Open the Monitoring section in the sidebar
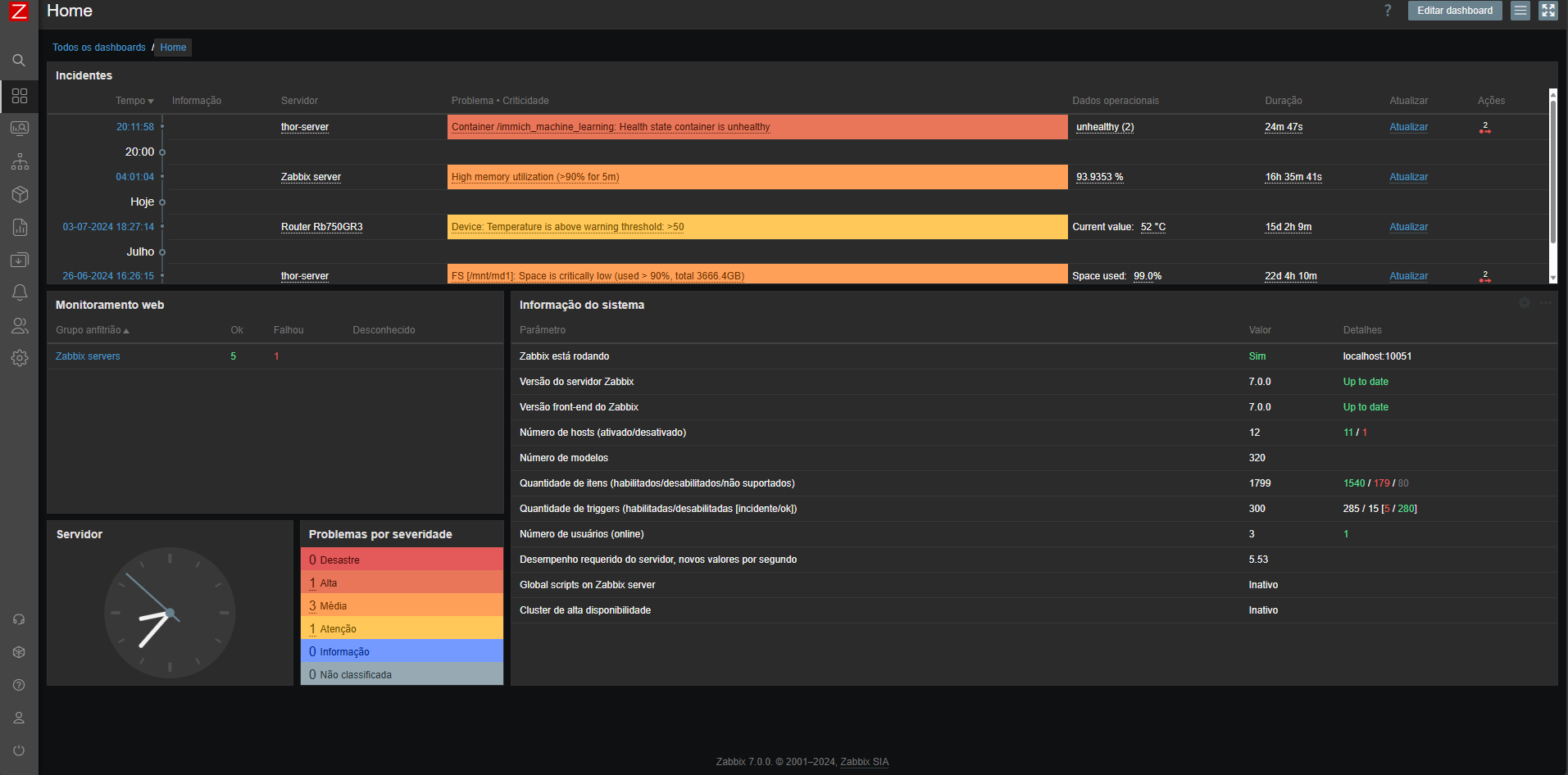The width and height of the screenshot is (1568, 775). coord(19,129)
